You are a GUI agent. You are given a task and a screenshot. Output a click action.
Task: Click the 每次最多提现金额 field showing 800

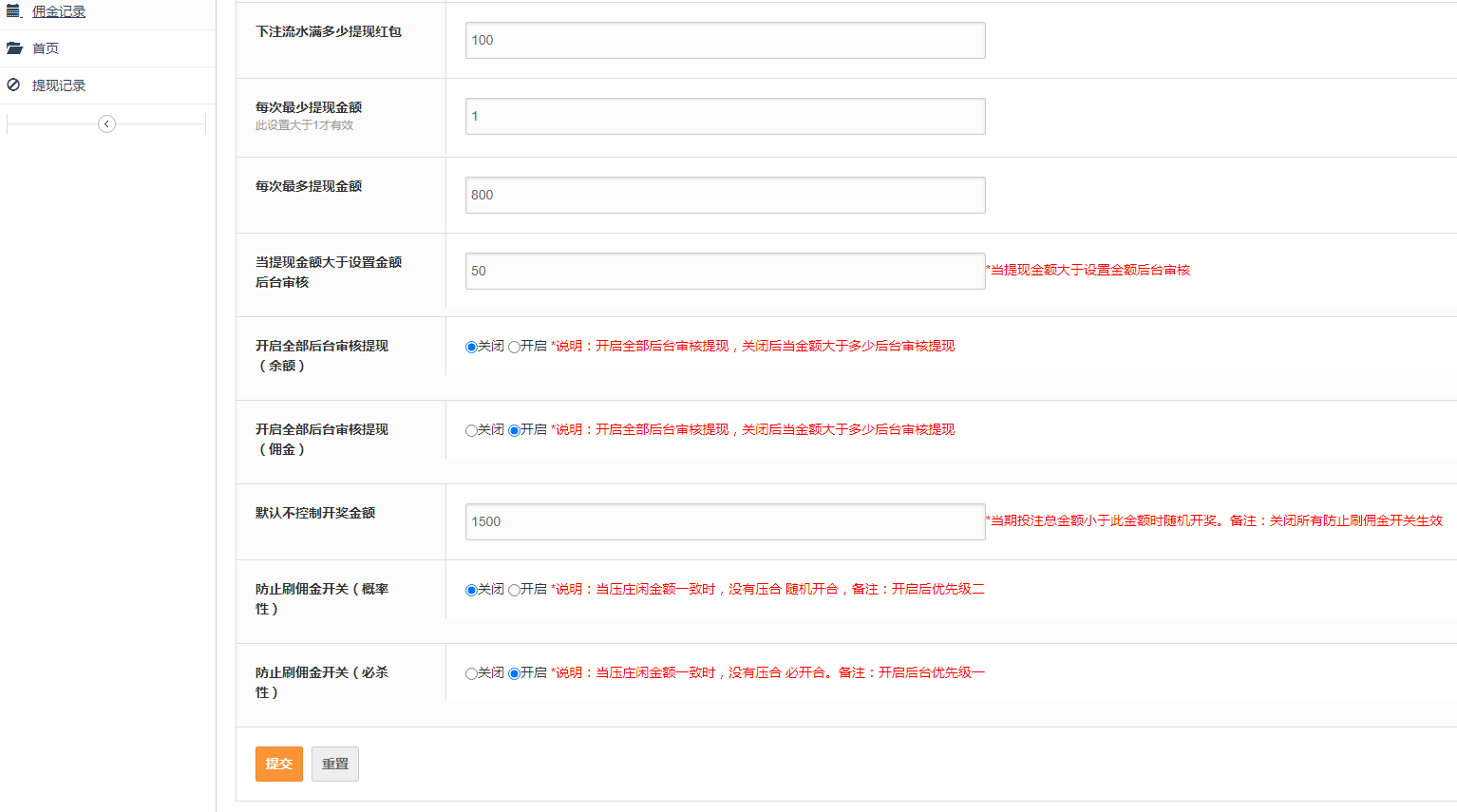click(725, 196)
